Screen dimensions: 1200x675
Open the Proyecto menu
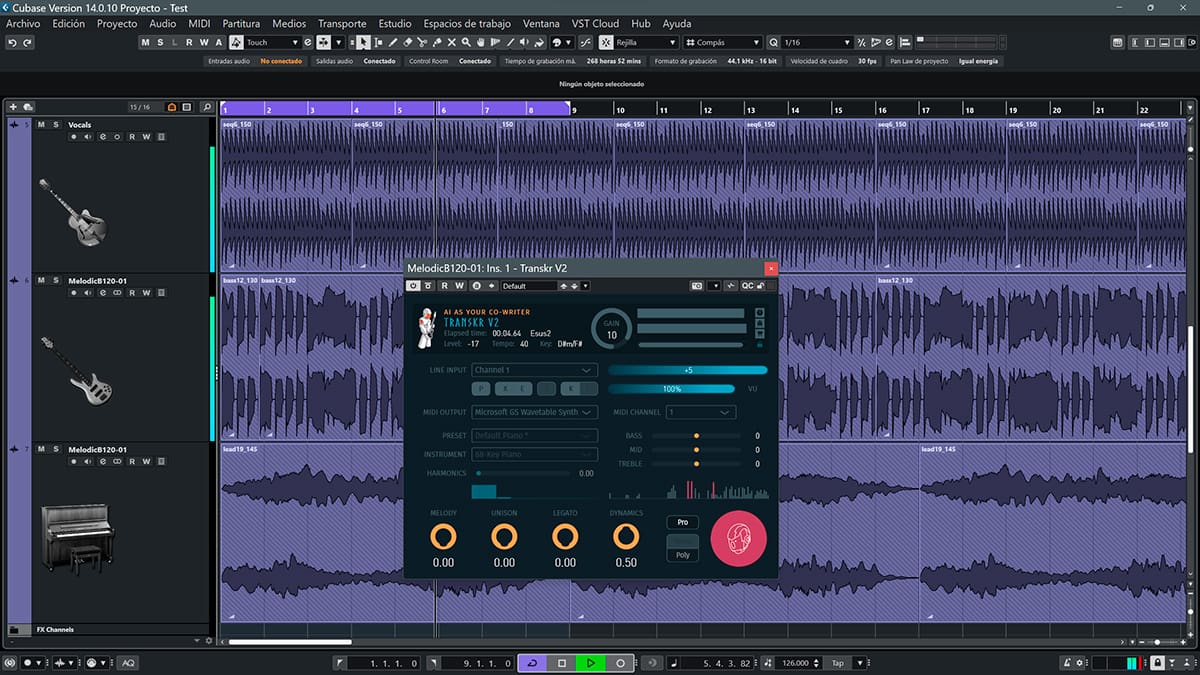pyautogui.click(x=117, y=23)
